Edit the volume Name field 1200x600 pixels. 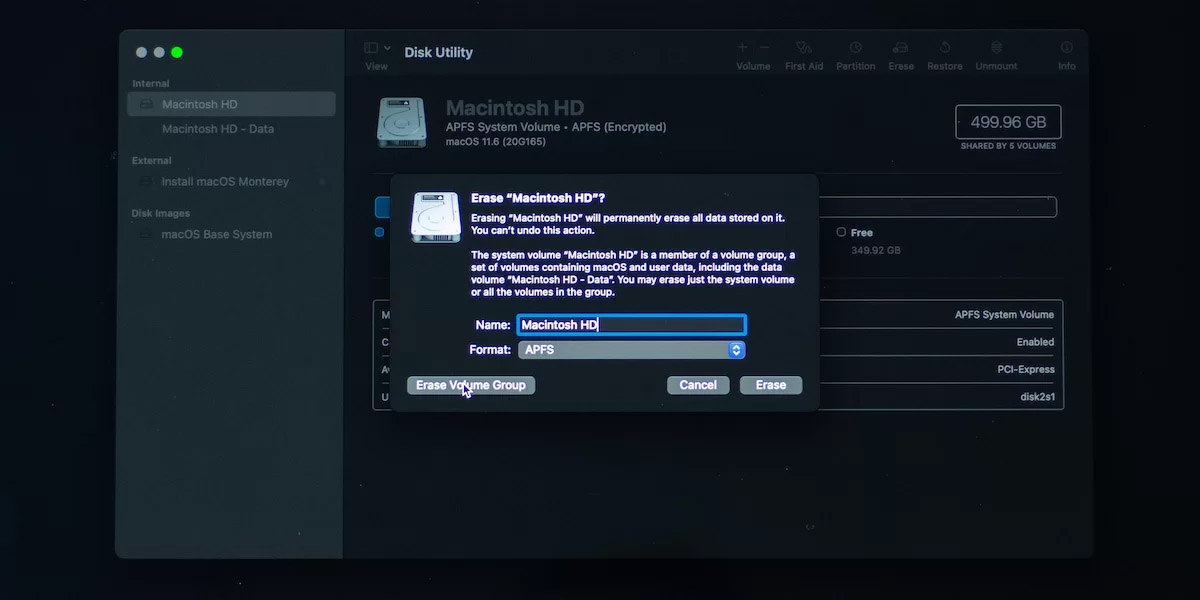[x=631, y=325]
